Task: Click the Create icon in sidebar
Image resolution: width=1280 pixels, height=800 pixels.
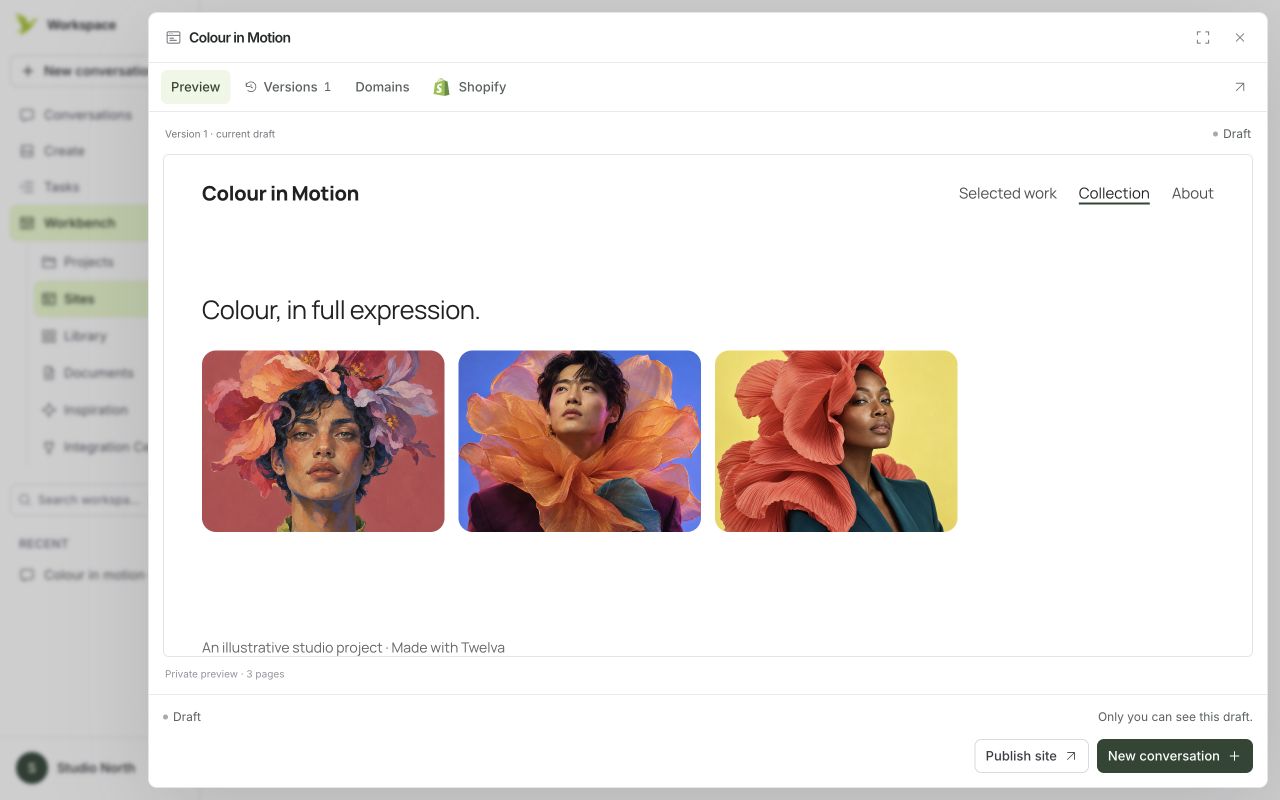Action: coord(27,151)
